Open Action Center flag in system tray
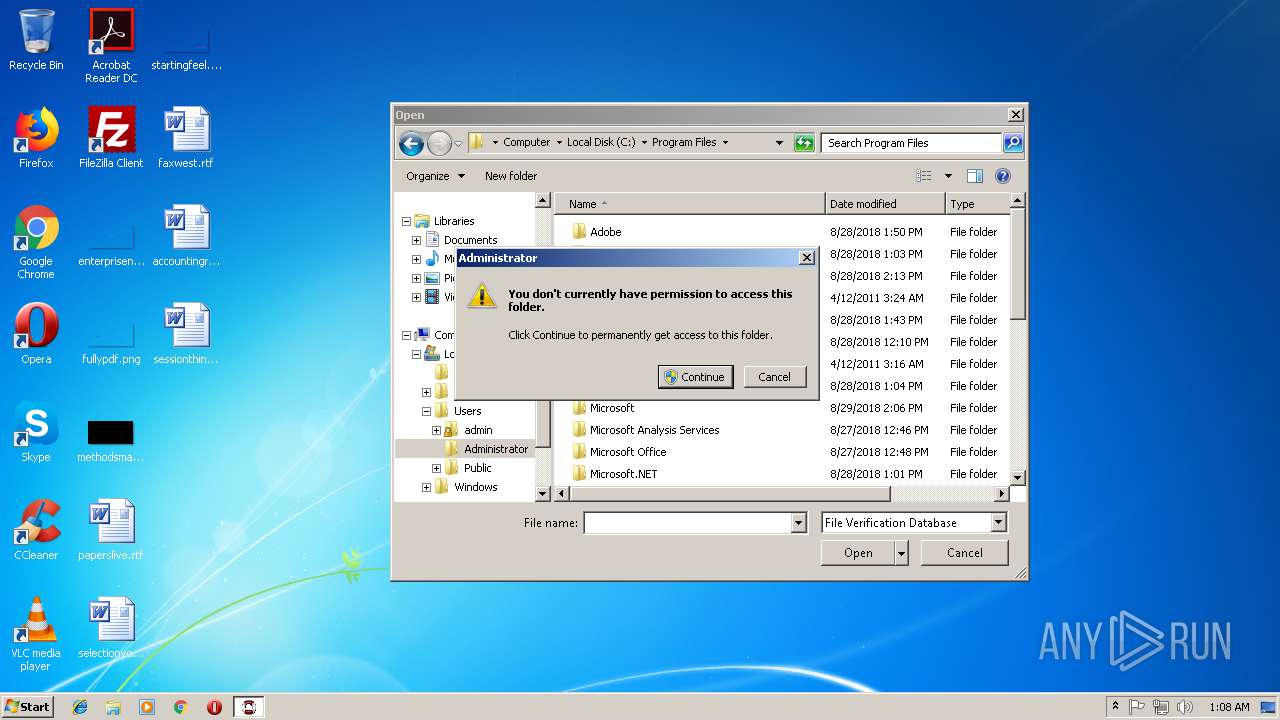This screenshot has width=1280, height=720. coord(1137,707)
